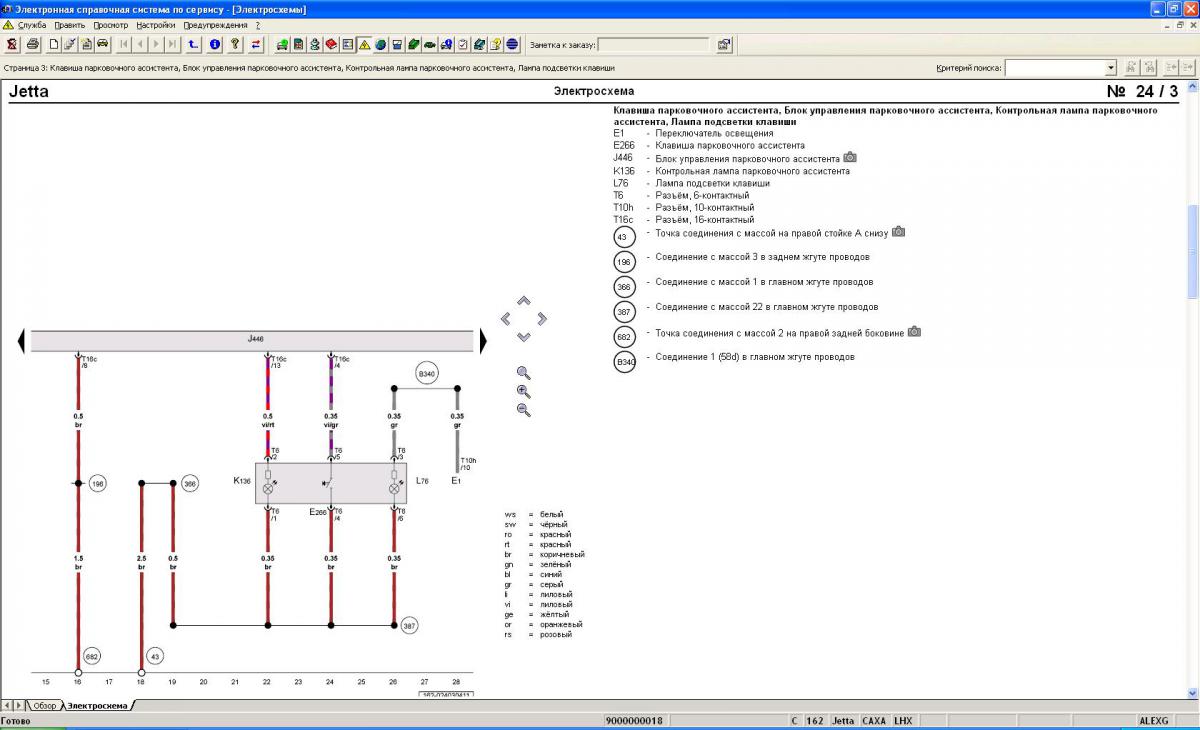
Task: Click the blue globe toolbar icon
Action: [x=513, y=44]
